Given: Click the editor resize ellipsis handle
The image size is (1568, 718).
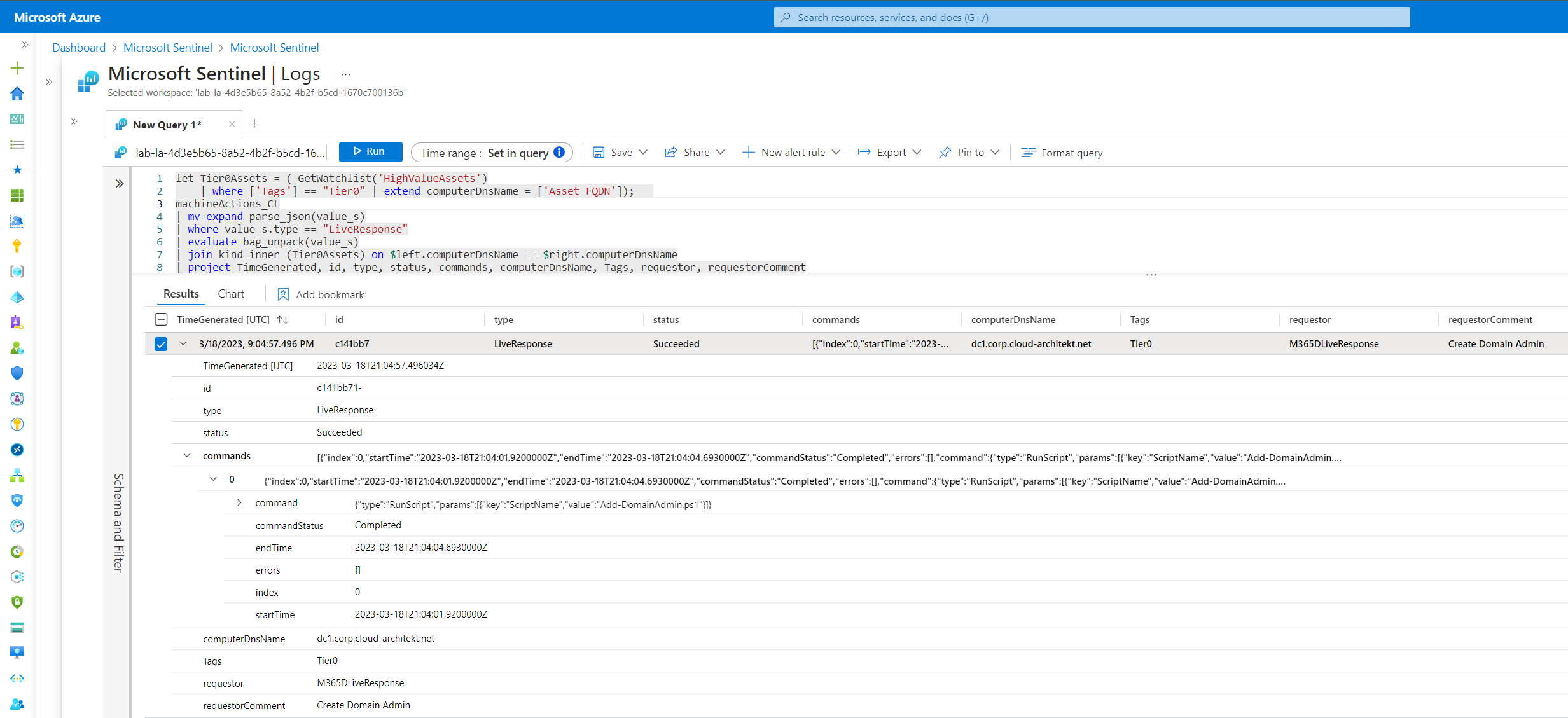Looking at the screenshot, I should pos(1151,275).
